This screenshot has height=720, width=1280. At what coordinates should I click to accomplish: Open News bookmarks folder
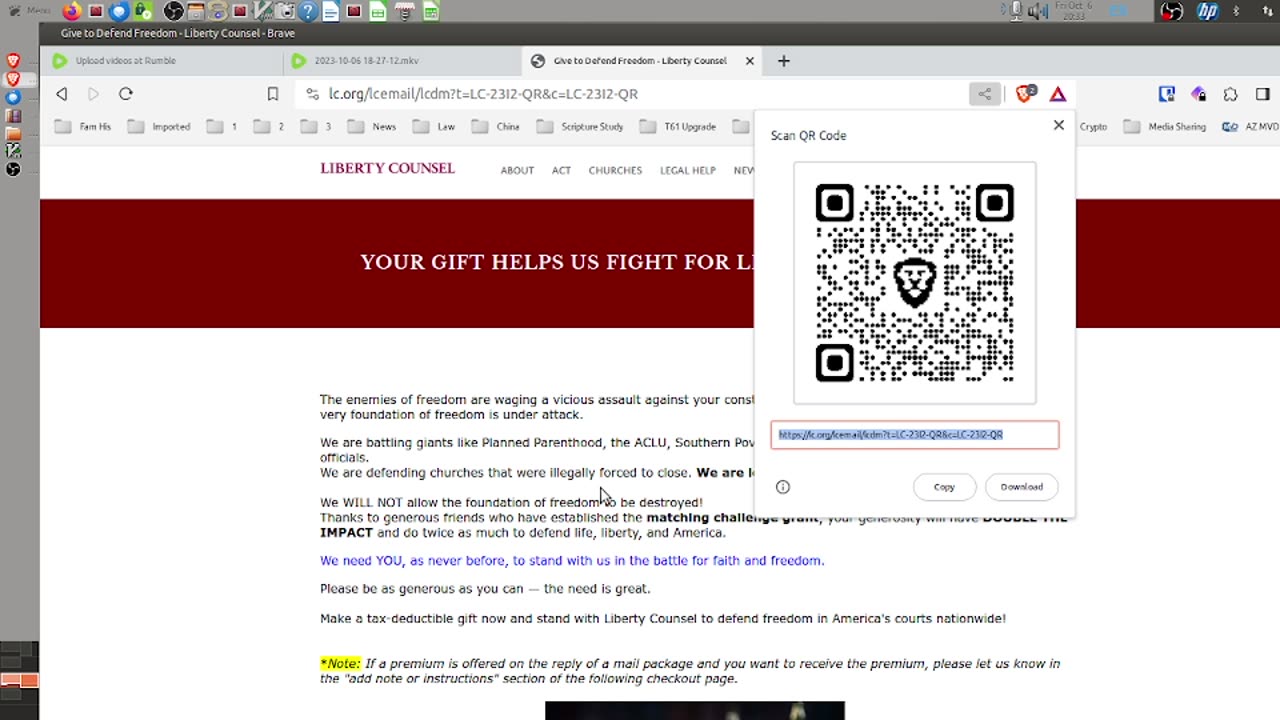tap(372, 127)
